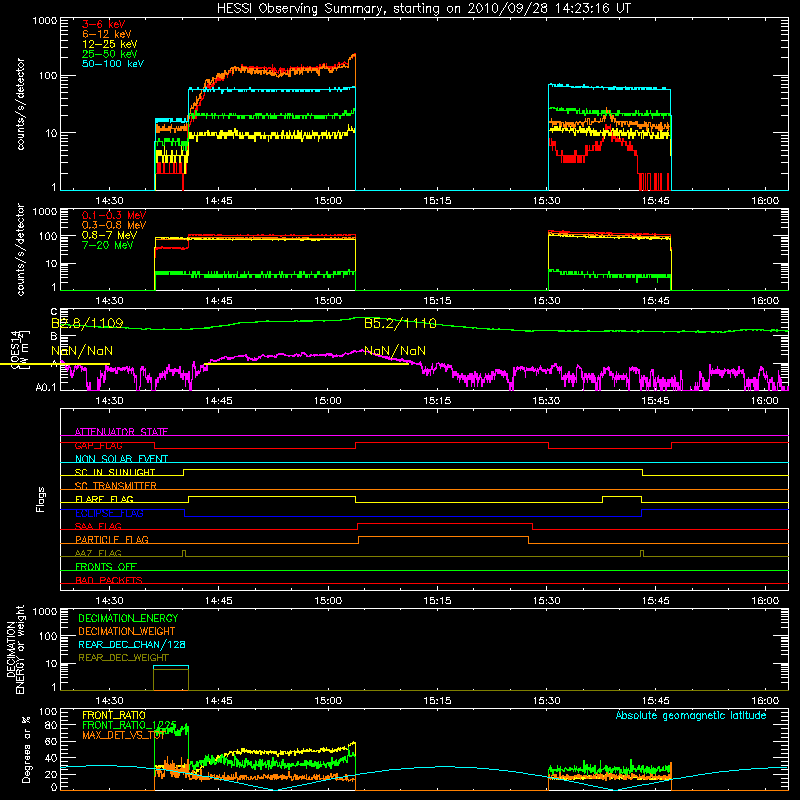Click the DECIMATION_ENERGY legend label

tap(128, 618)
